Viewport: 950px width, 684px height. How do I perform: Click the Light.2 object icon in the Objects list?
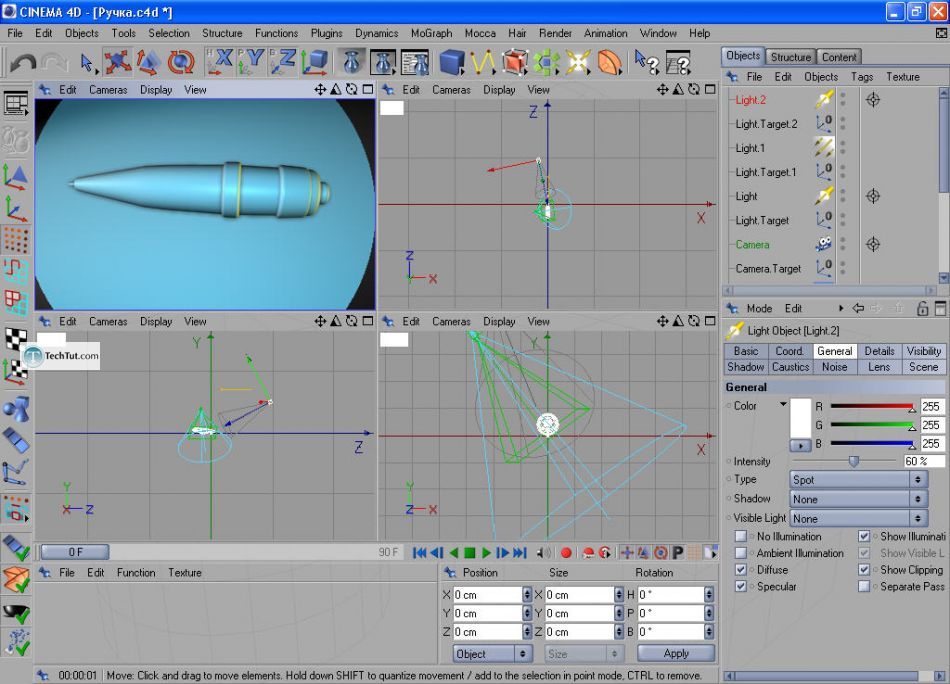click(823, 100)
